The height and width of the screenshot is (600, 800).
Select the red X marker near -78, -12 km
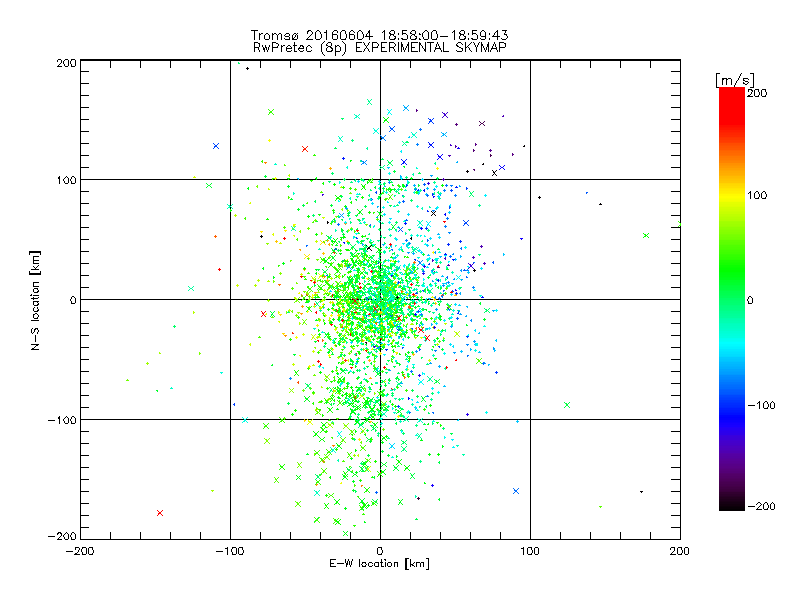[263, 314]
